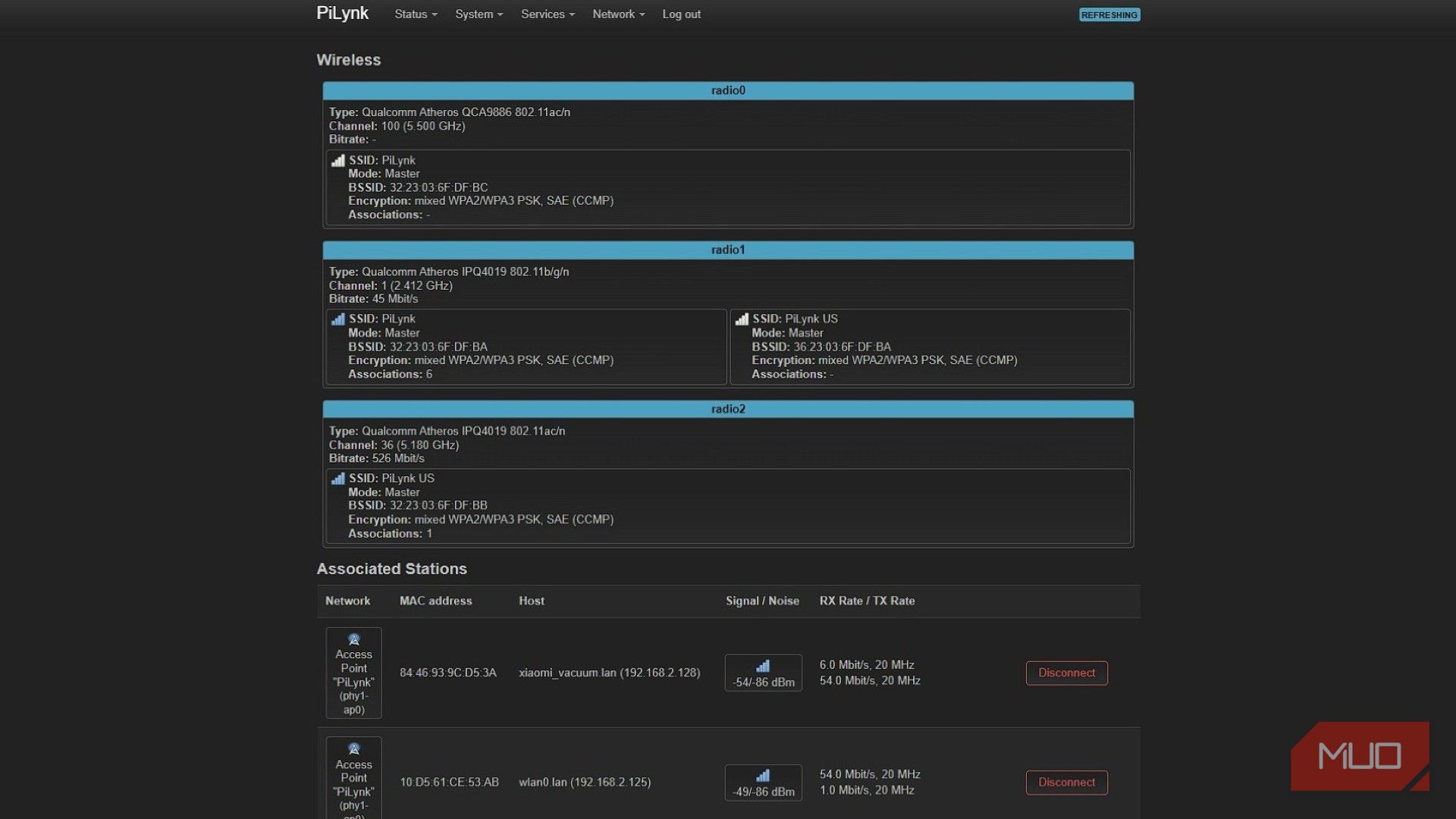The image size is (1456, 819).
Task: Click the Associations: 6 text
Action: point(390,374)
